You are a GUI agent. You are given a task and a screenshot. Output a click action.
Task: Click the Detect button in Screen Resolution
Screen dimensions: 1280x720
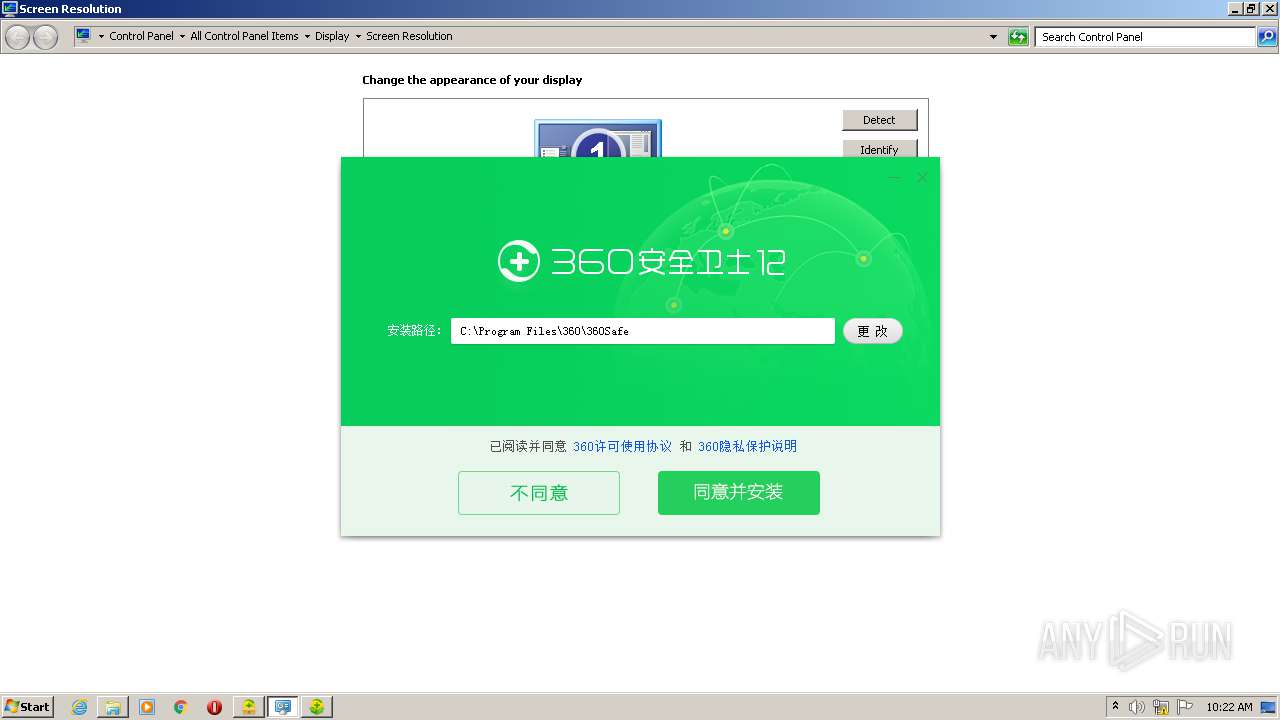pyautogui.click(x=879, y=120)
